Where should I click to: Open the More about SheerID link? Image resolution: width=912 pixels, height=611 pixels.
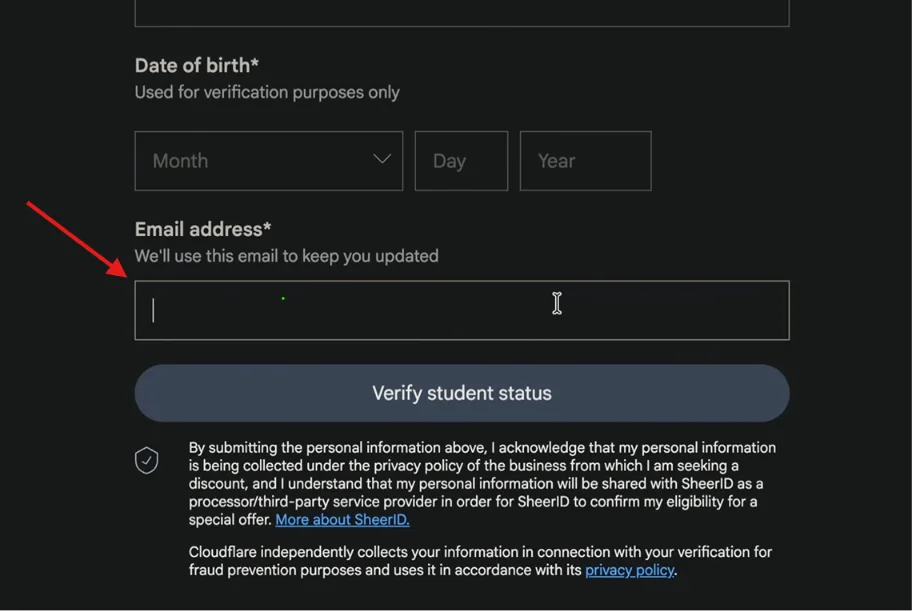[x=343, y=520]
